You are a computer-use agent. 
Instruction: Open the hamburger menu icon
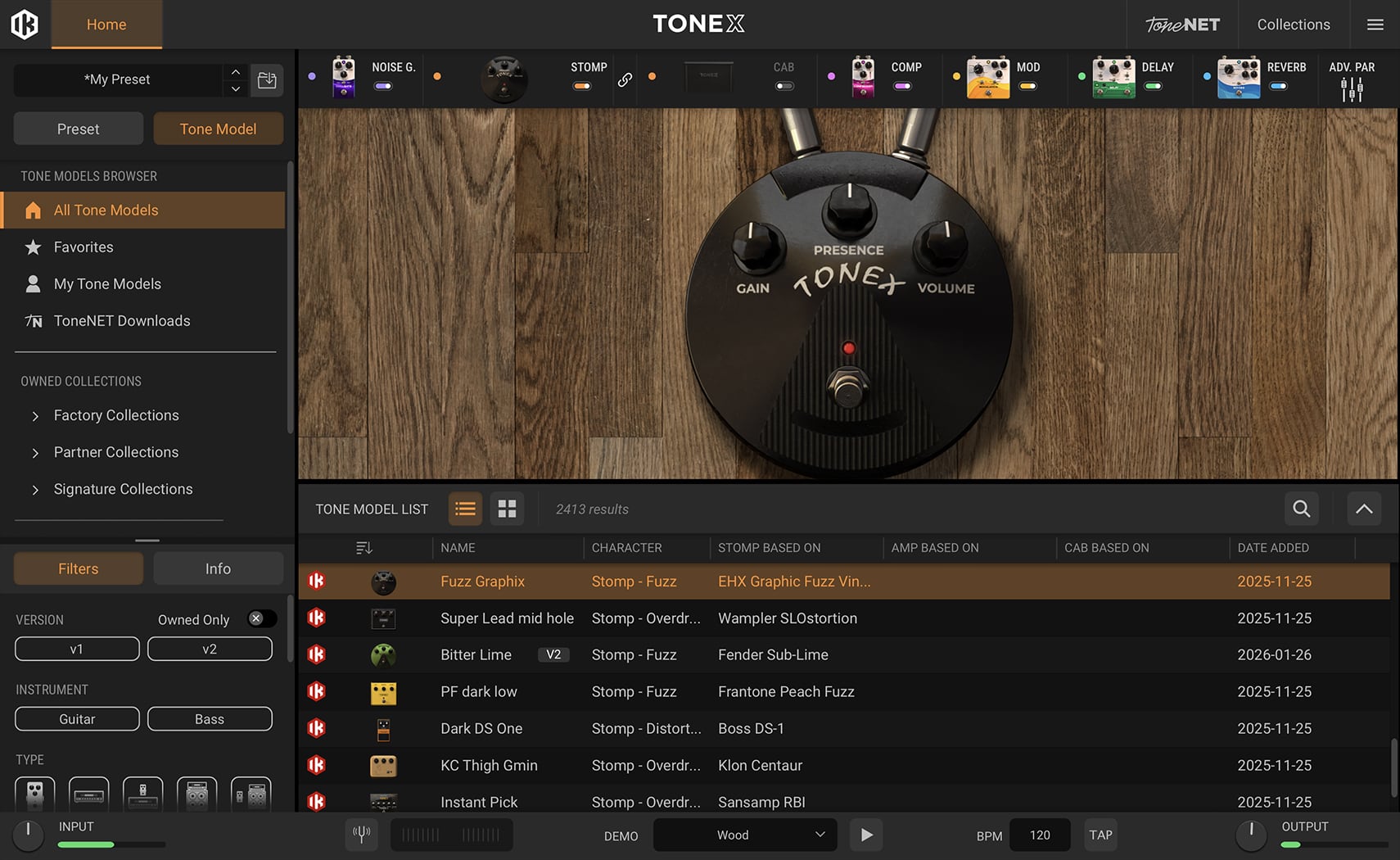(x=1375, y=25)
